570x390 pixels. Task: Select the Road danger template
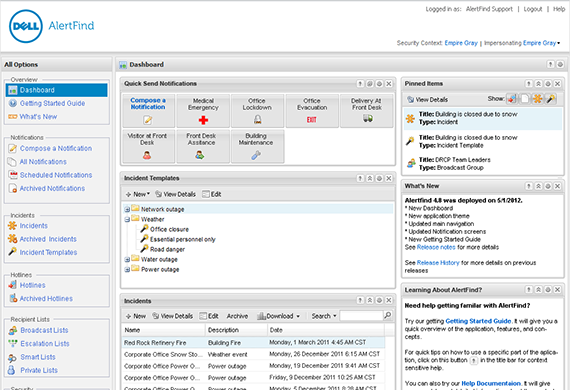point(163,249)
